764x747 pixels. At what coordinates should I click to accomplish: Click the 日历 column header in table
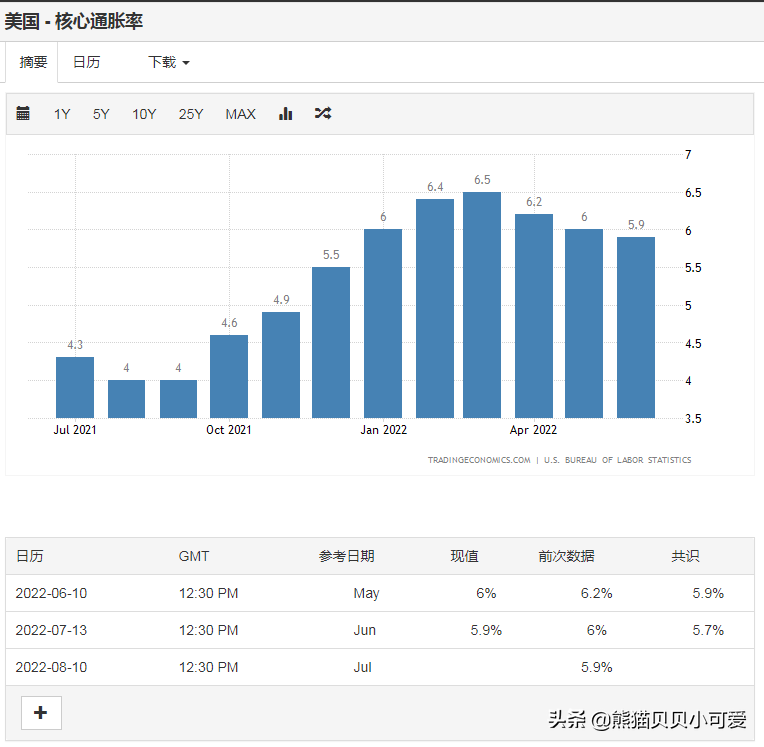30,556
